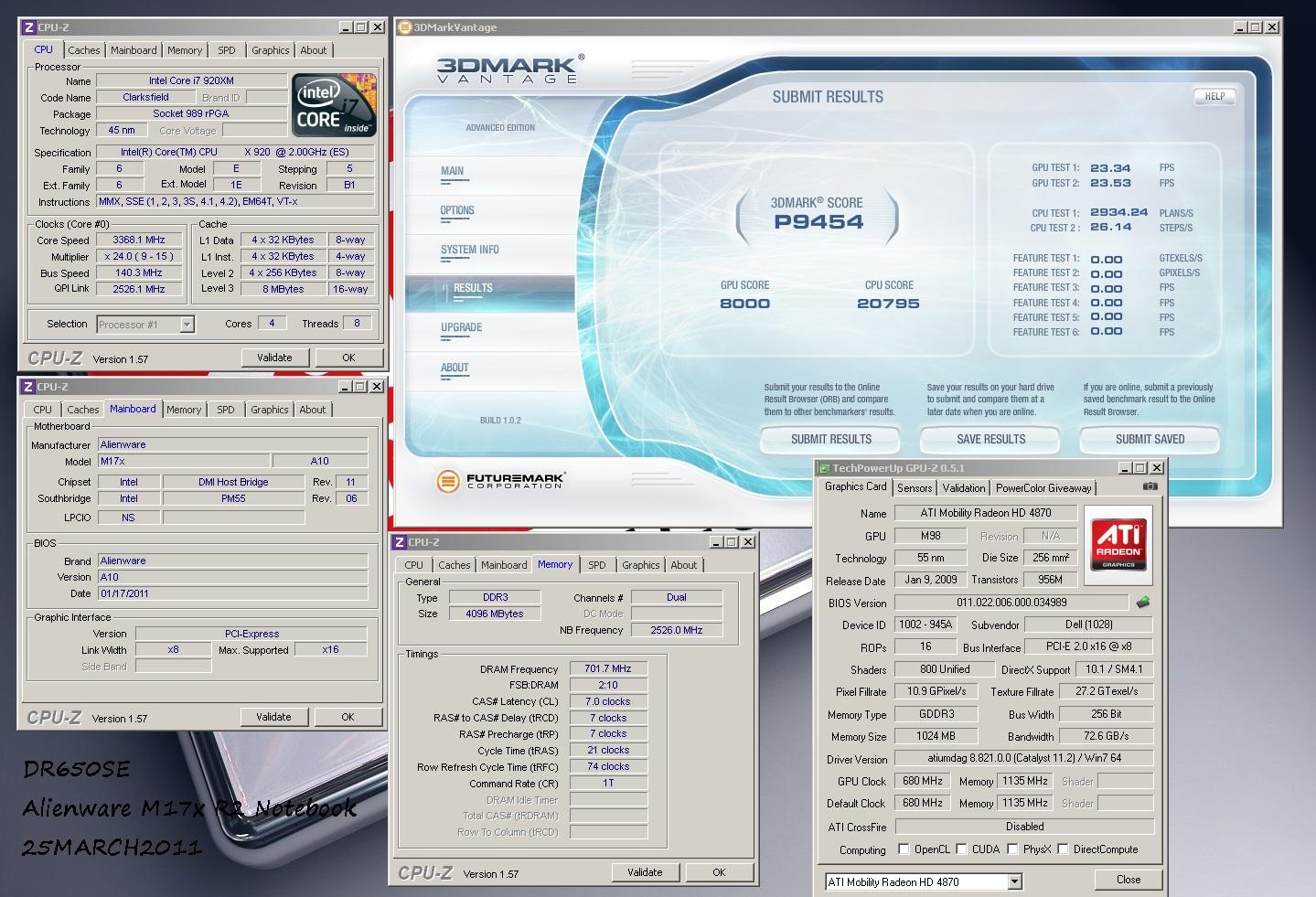This screenshot has height=897, width=1316.
Task: Click the GPU Clock 680 MHz field
Action: pyautogui.click(x=923, y=781)
